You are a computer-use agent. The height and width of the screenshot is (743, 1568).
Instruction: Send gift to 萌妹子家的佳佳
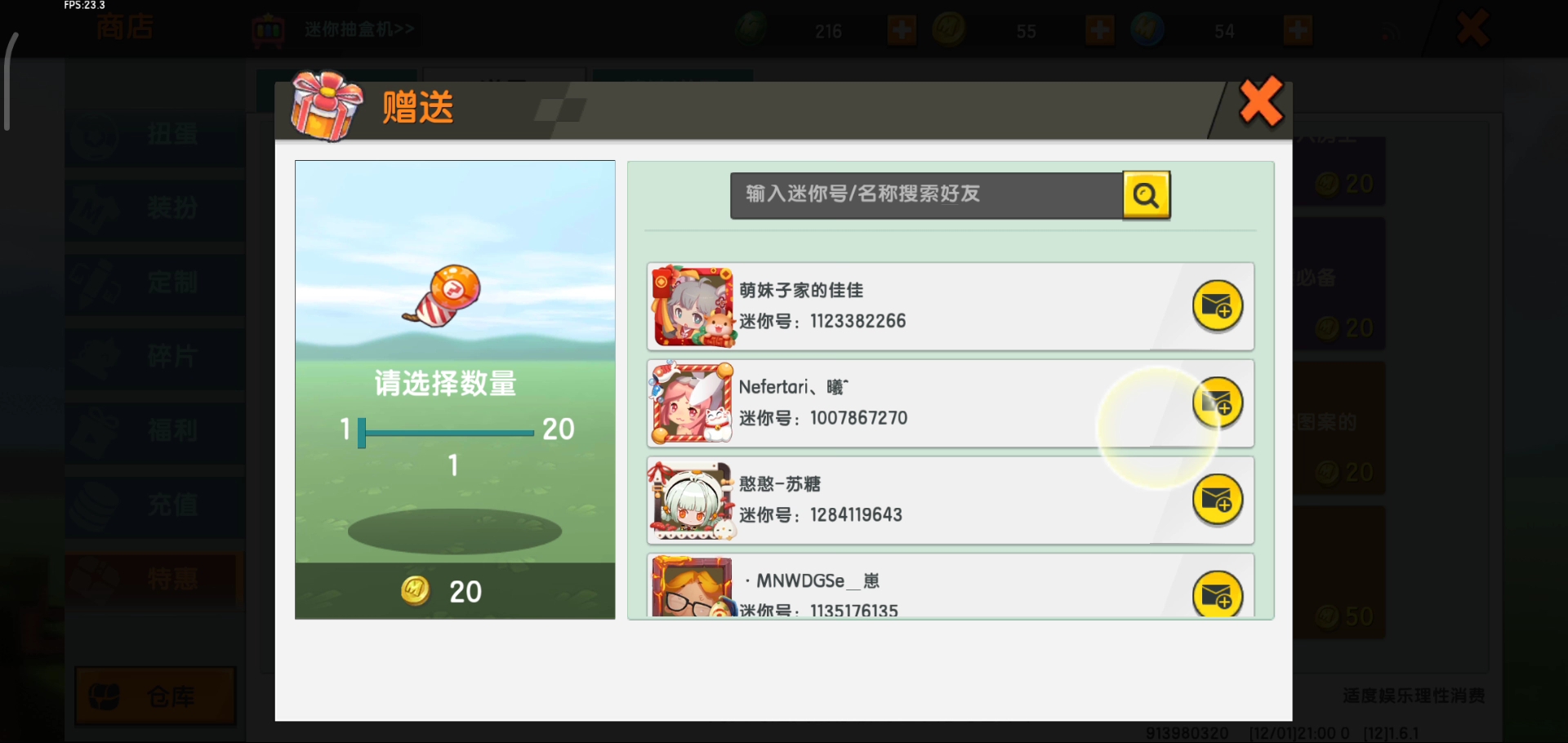point(1217,306)
